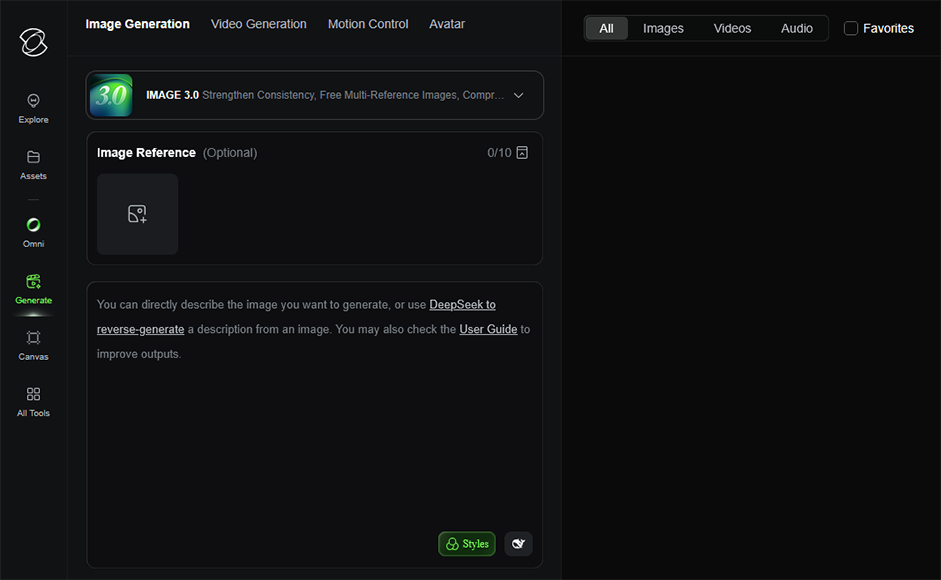Open All Tools from the sidebar
The height and width of the screenshot is (580, 941).
click(34, 402)
